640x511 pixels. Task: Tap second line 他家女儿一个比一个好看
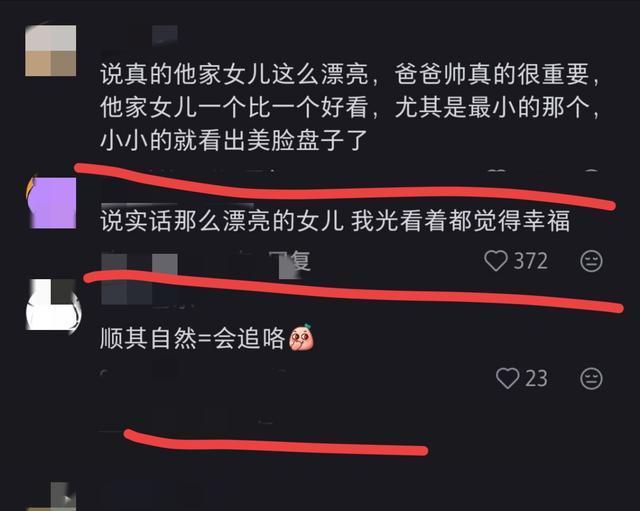(x=234, y=108)
